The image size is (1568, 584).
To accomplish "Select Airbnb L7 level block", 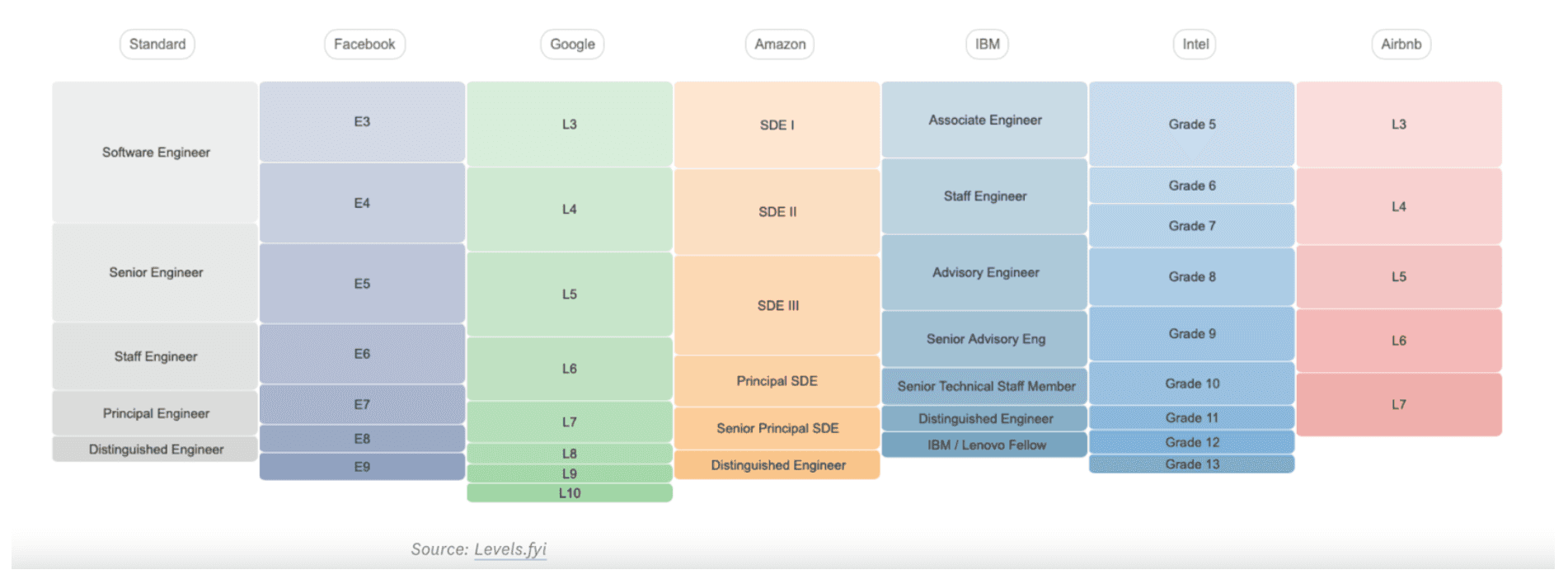I will pos(1399,405).
